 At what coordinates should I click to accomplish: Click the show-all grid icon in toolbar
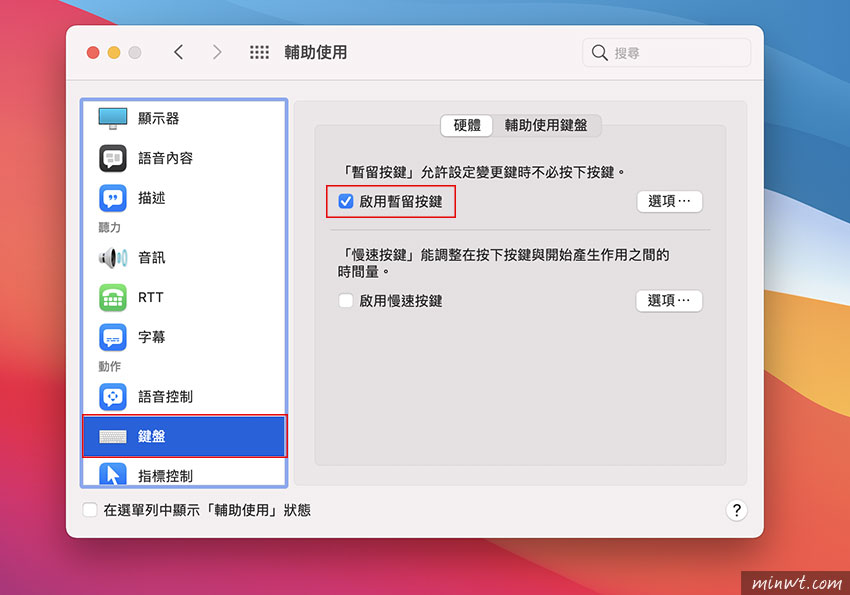pos(259,52)
